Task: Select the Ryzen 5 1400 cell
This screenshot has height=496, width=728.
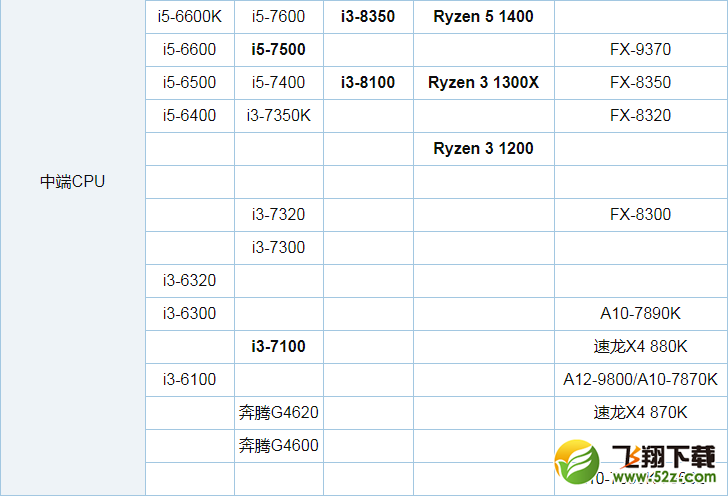Action: (x=483, y=17)
